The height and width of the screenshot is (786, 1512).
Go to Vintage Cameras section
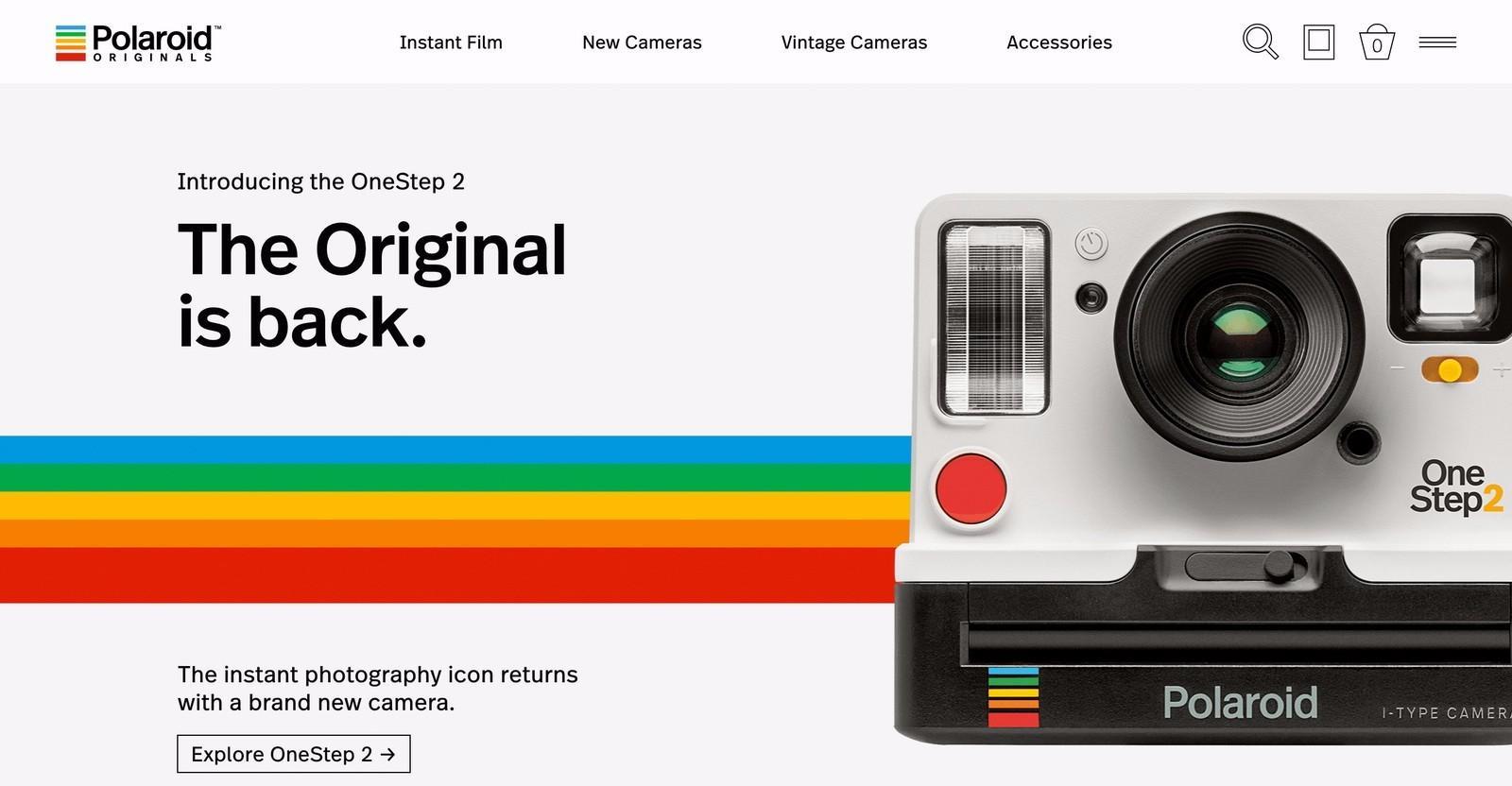click(x=854, y=43)
